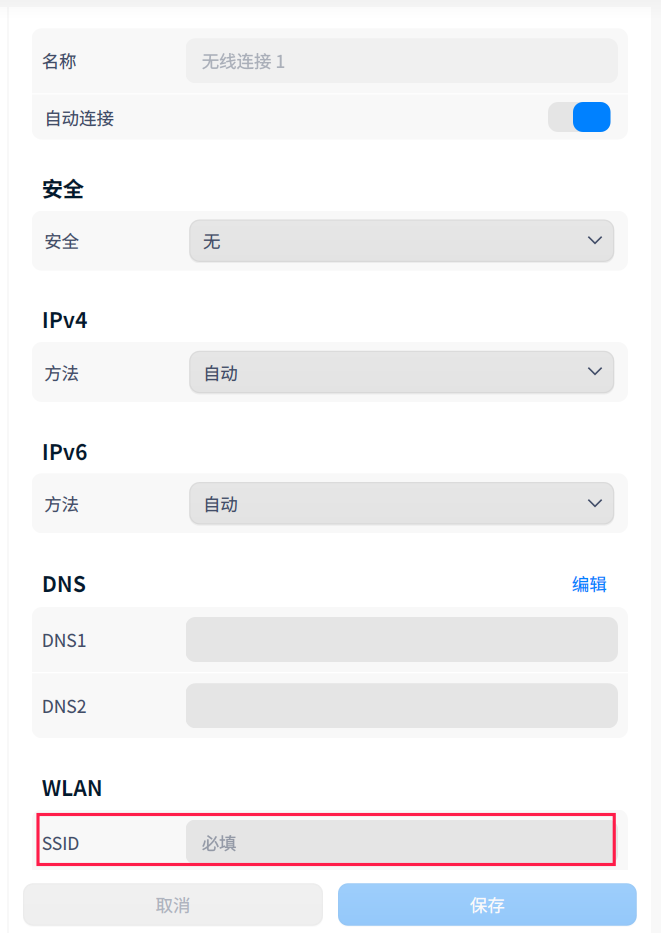This screenshot has height=933, width=661.
Task: Click the chevron arrow in IPv6 方法 dropdown
Action: point(595,503)
